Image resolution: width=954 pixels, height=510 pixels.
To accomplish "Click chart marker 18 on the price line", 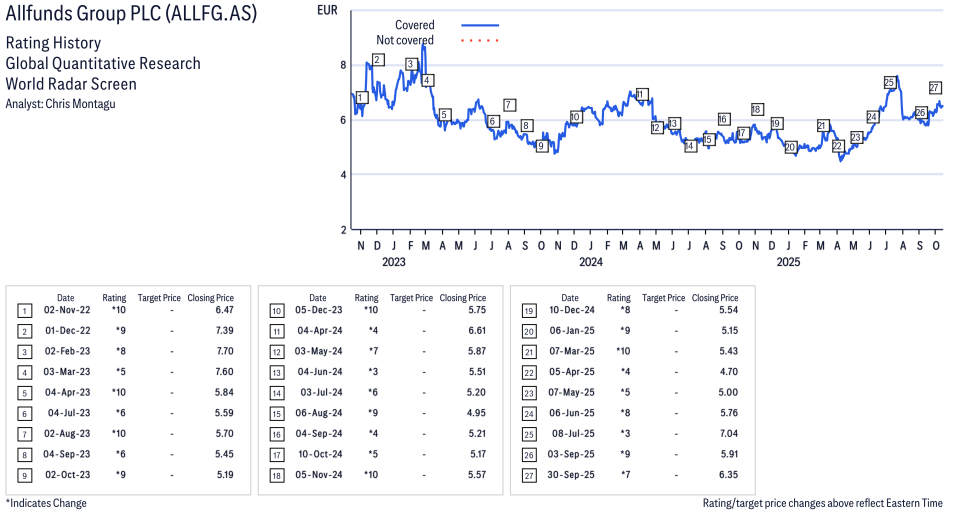I will click(x=756, y=109).
